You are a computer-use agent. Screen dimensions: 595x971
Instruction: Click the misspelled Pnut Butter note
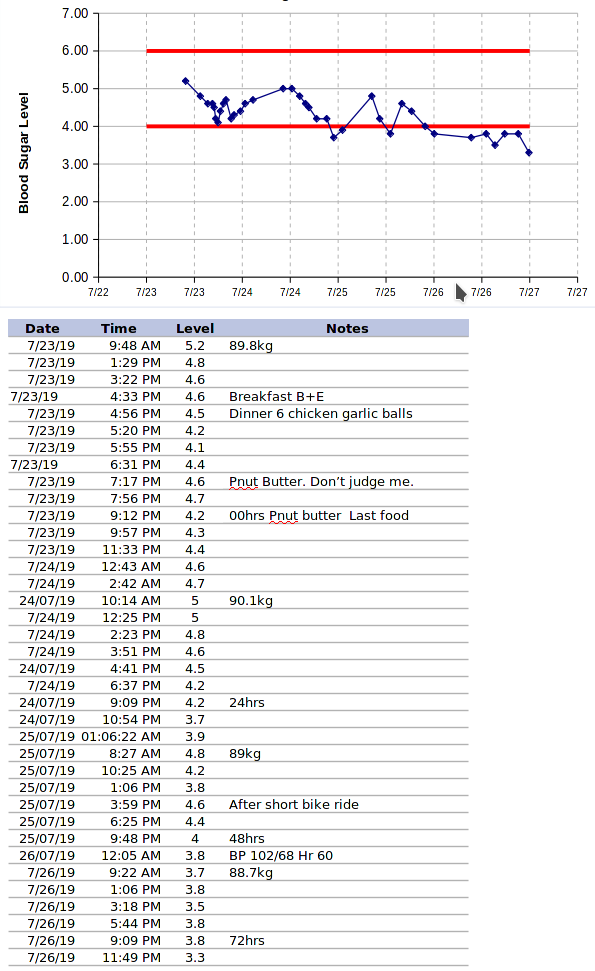321,482
